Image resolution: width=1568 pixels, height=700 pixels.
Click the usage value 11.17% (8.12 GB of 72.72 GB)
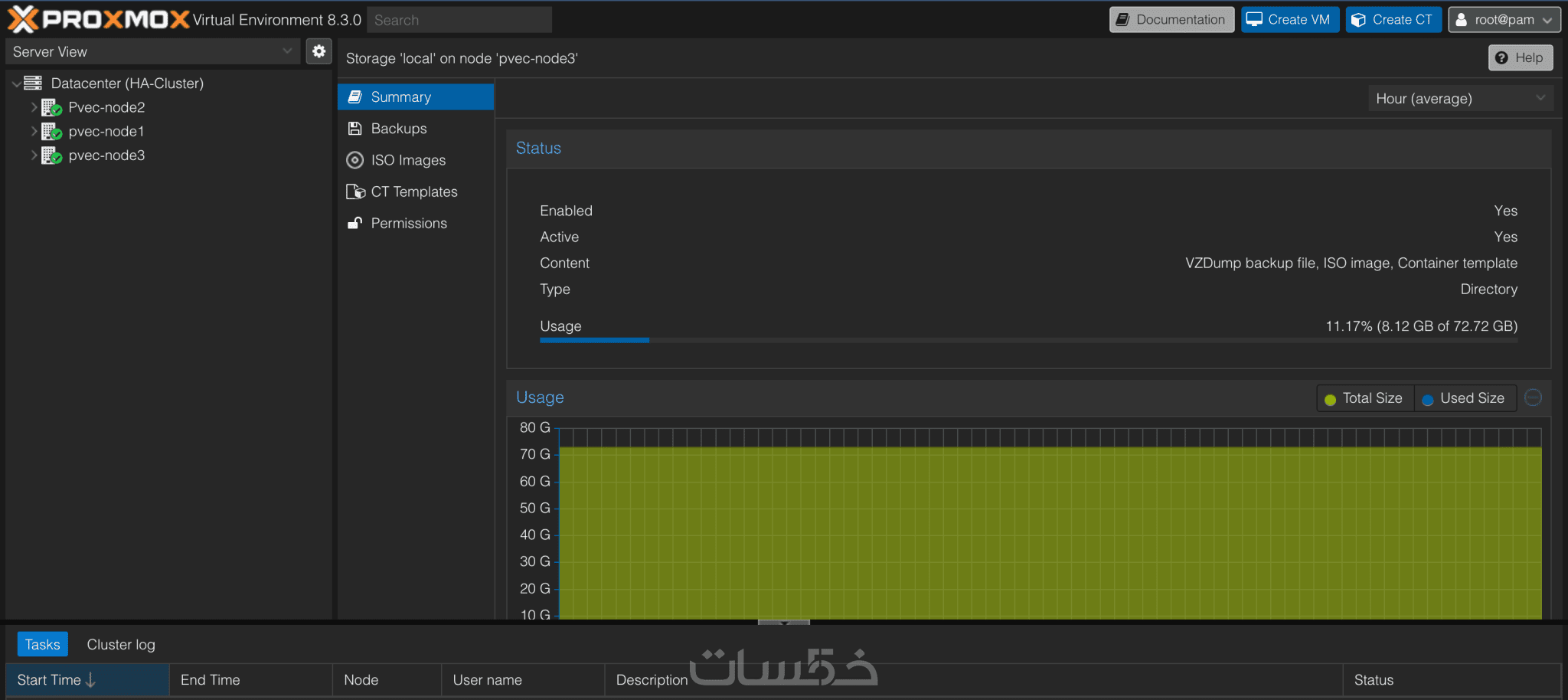coord(1421,325)
